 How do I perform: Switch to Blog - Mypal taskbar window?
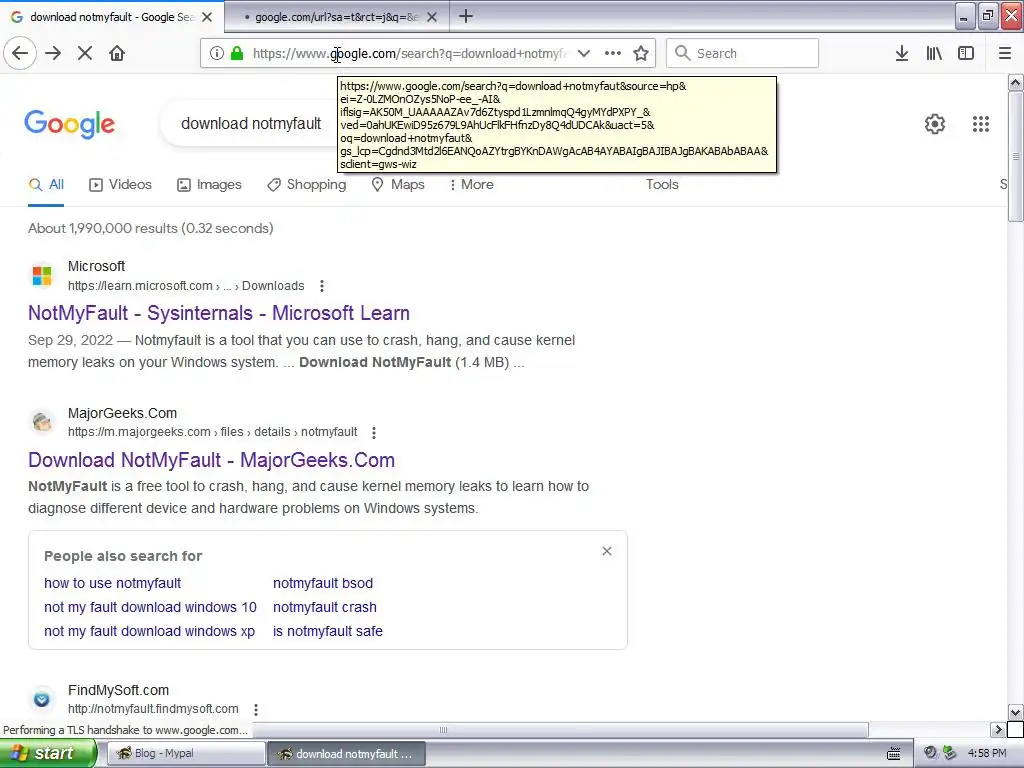tap(185, 754)
